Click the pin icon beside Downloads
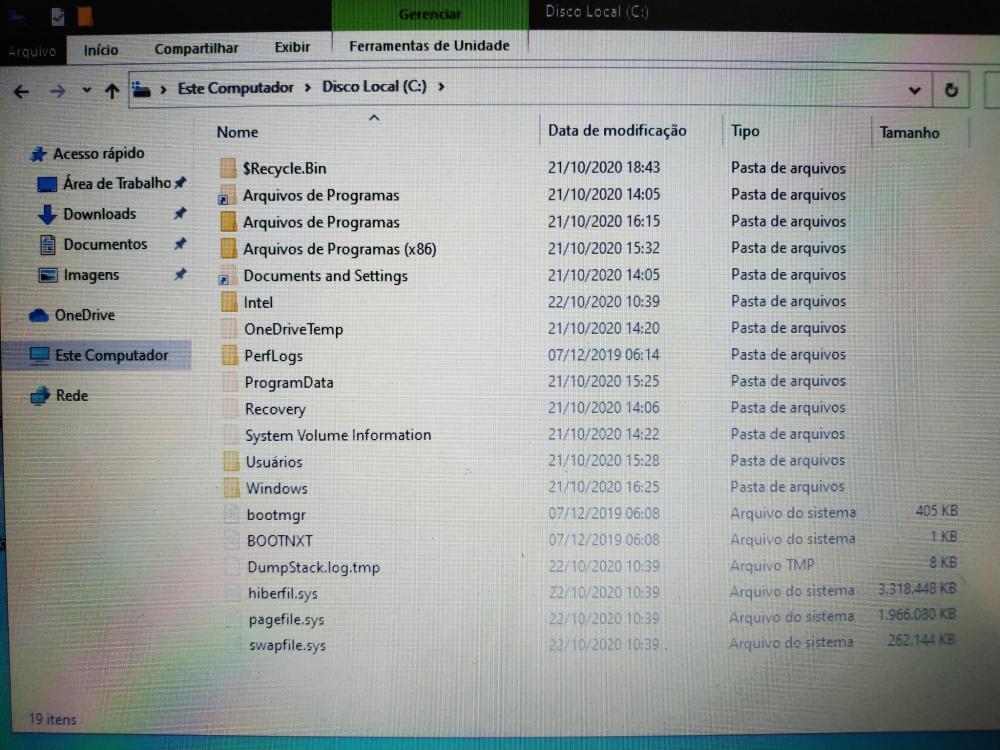This screenshot has width=1000, height=750. (180, 214)
